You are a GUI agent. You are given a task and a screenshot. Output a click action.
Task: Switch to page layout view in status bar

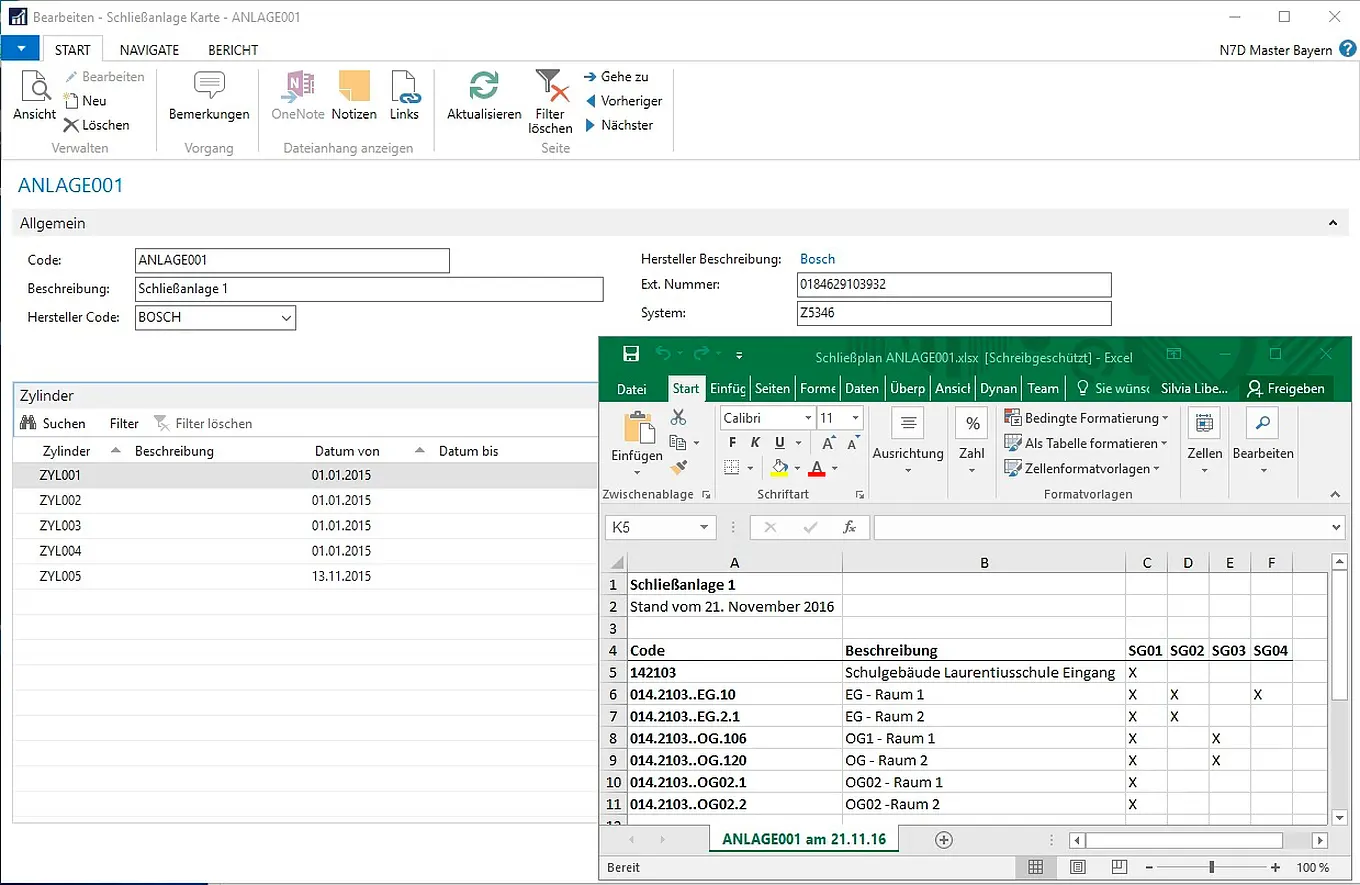(1078, 867)
